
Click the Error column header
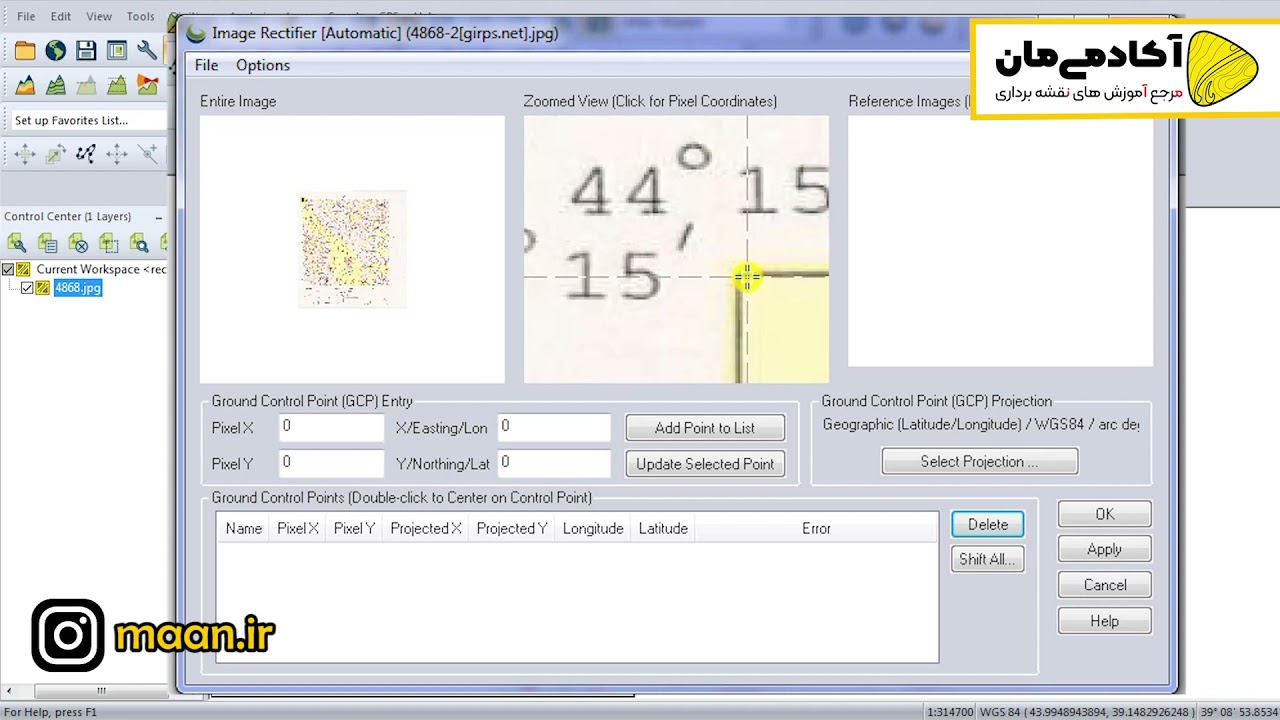click(816, 529)
